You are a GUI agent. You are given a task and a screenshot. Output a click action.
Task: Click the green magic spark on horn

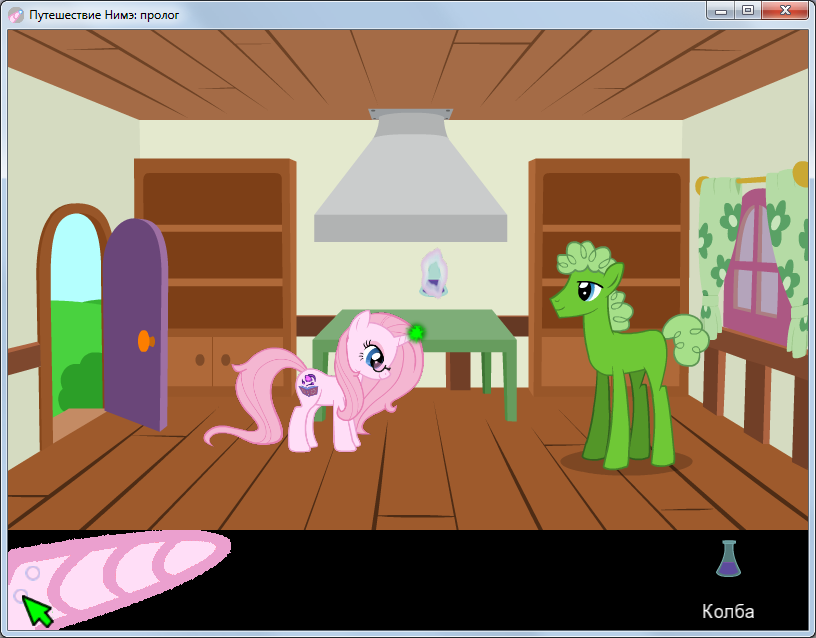coord(417,332)
